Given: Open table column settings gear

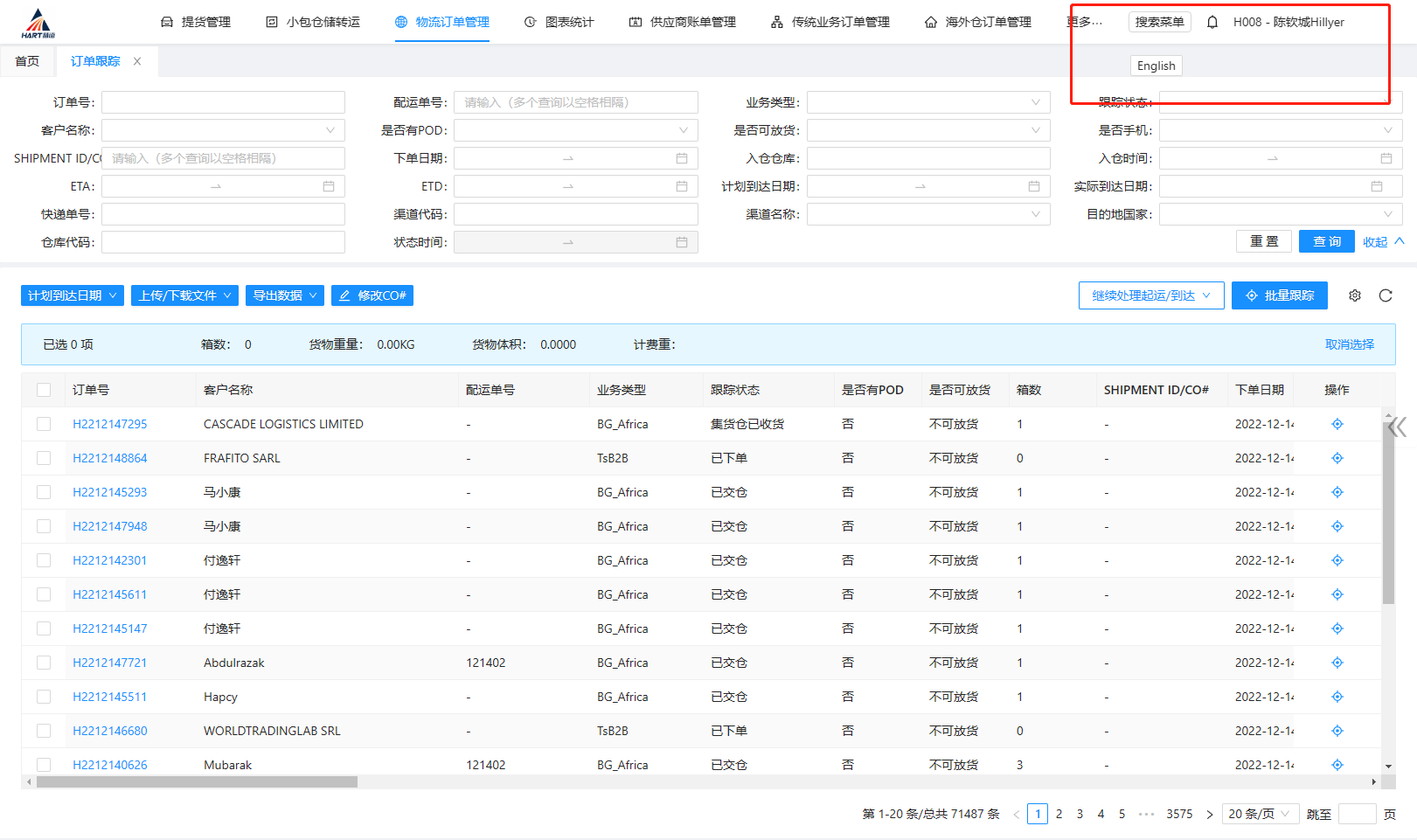Looking at the screenshot, I should coord(1354,295).
